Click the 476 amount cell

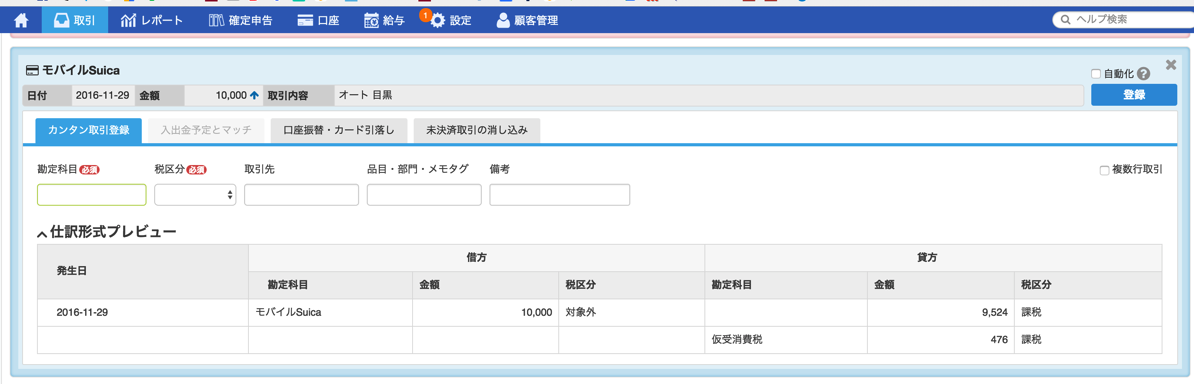tap(940, 340)
